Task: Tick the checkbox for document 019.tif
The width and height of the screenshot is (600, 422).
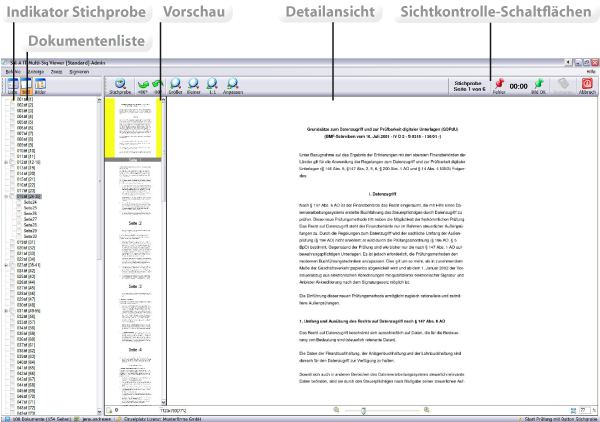Action: tap(13, 241)
